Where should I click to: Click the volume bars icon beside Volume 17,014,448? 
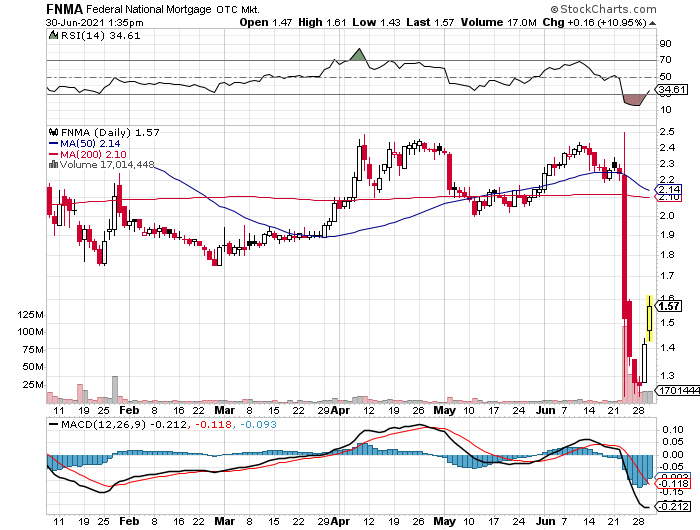pyautogui.click(x=54, y=165)
